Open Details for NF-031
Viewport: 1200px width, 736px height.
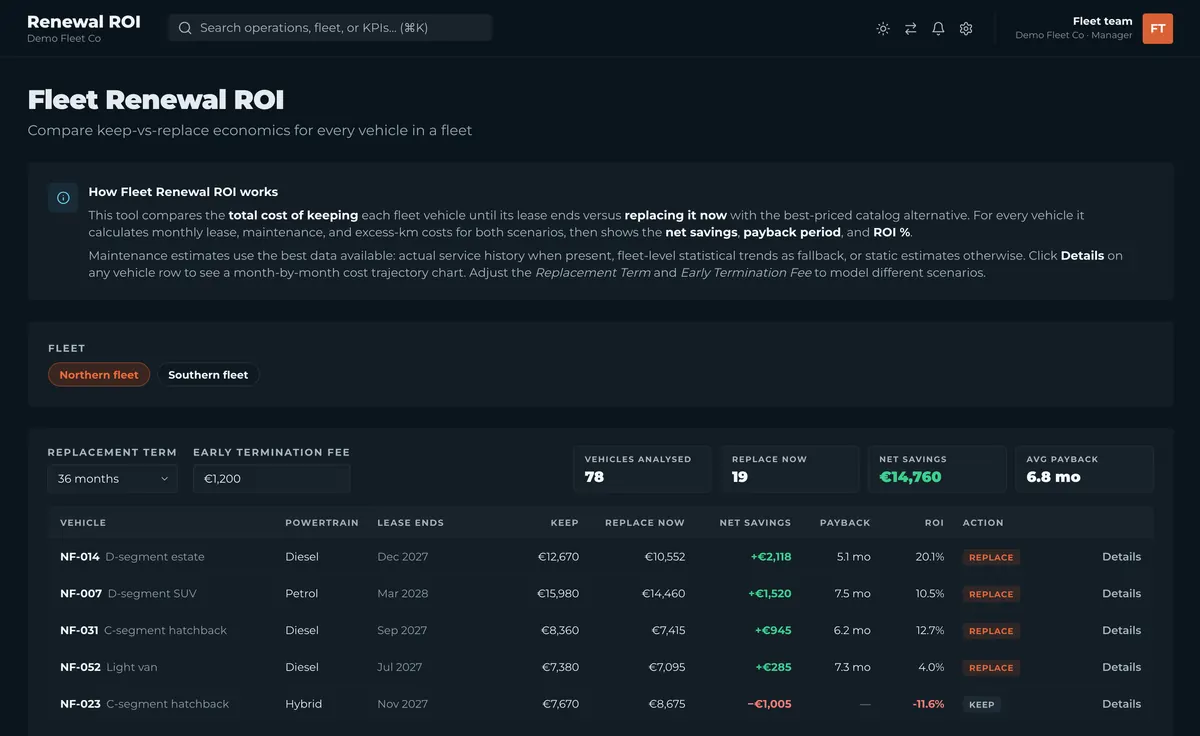(1121, 631)
